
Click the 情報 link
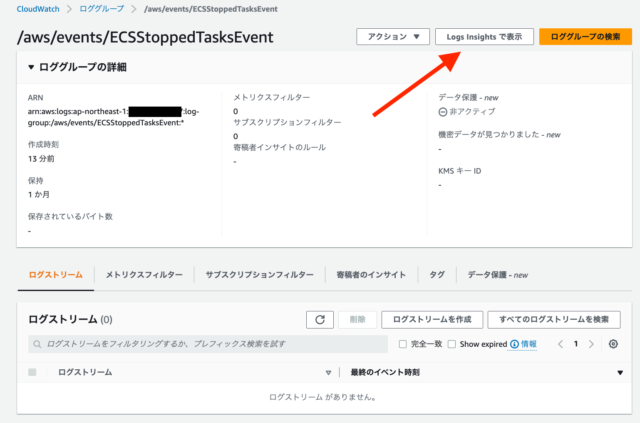pos(529,344)
